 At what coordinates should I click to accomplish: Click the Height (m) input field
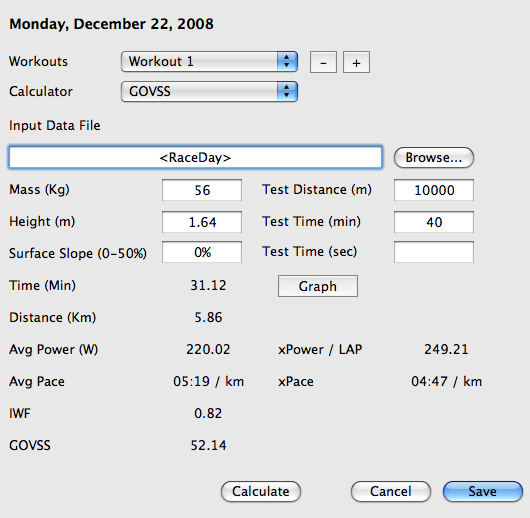click(x=202, y=222)
